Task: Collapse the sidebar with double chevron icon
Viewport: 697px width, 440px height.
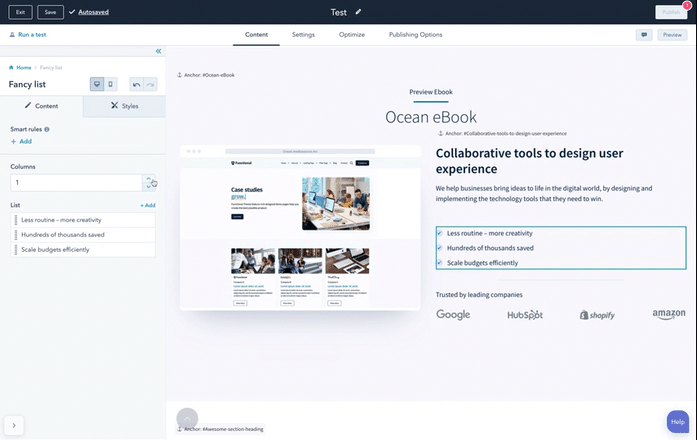Action: point(158,51)
